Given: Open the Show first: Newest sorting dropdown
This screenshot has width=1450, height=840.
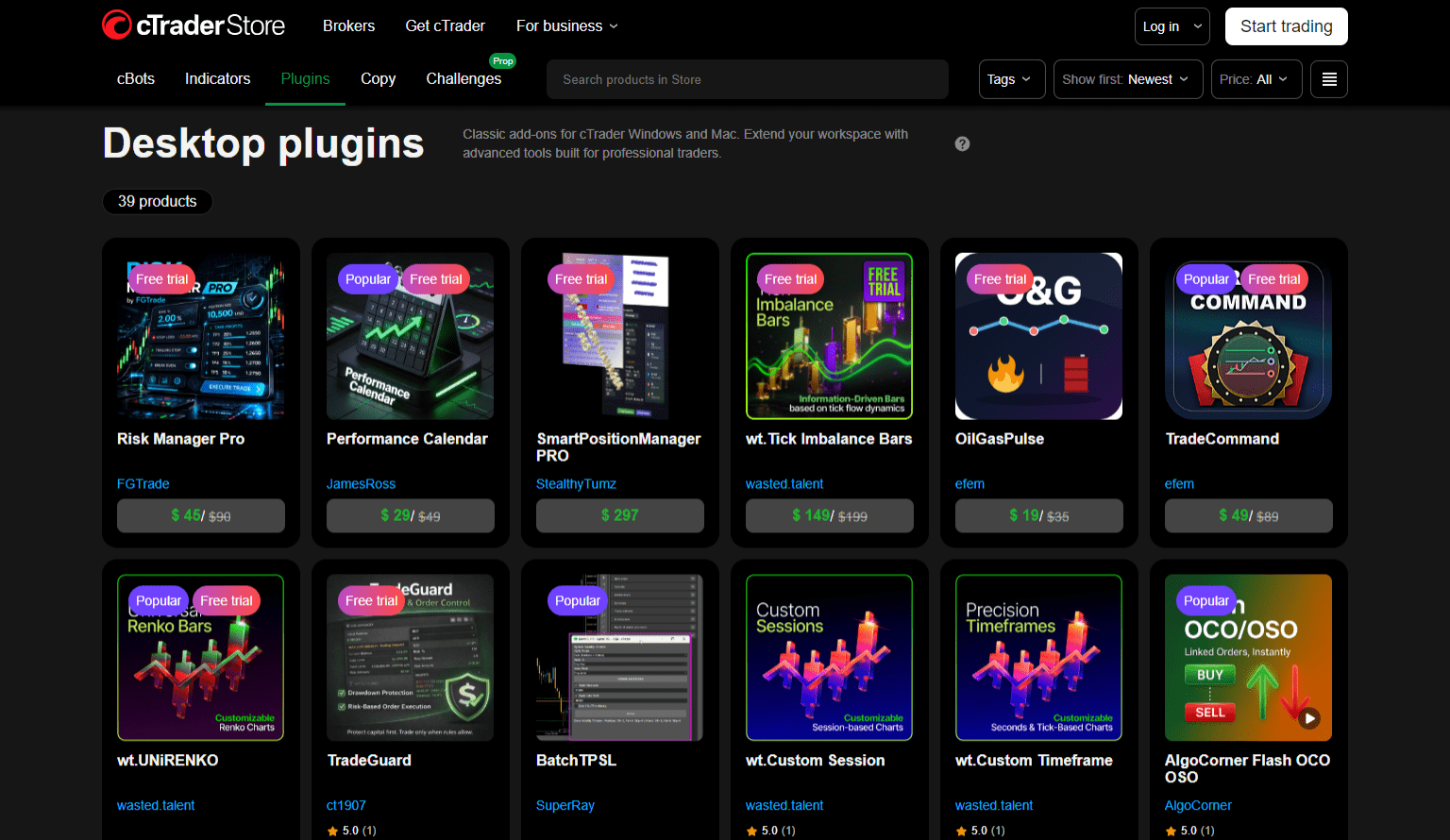Looking at the screenshot, I should tap(1127, 79).
